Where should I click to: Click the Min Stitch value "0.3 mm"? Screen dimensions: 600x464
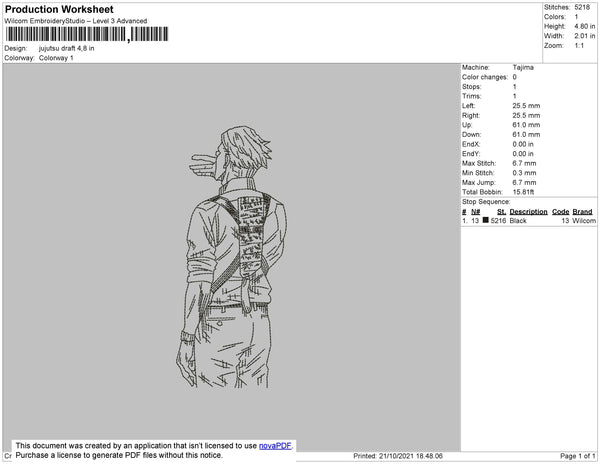coord(524,173)
